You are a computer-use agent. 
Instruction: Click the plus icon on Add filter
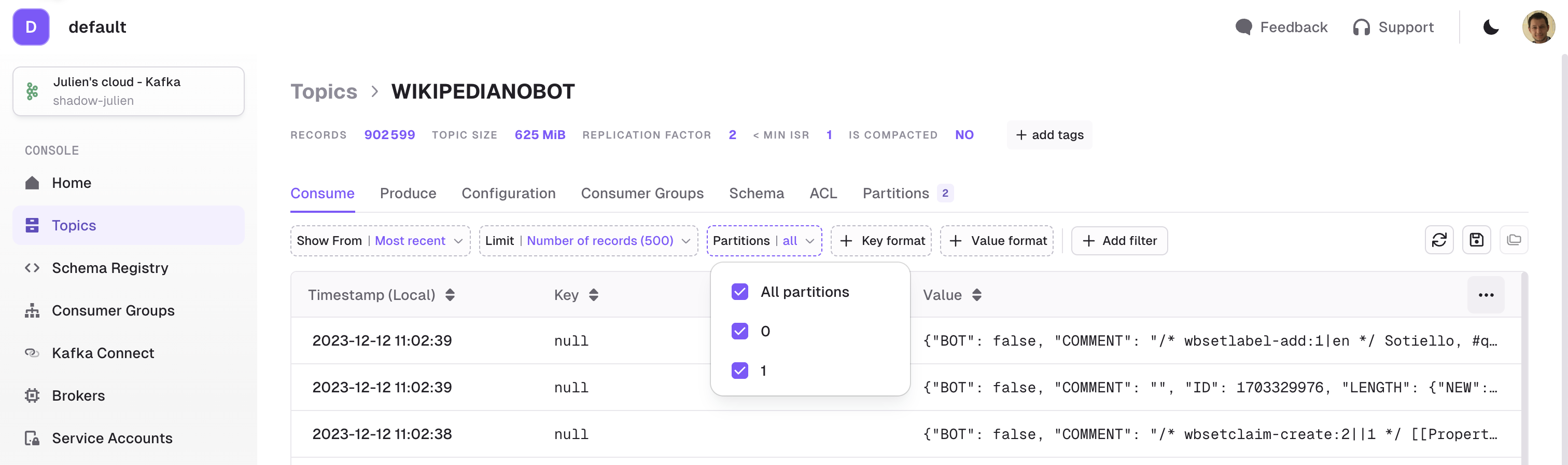coord(1088,241)
